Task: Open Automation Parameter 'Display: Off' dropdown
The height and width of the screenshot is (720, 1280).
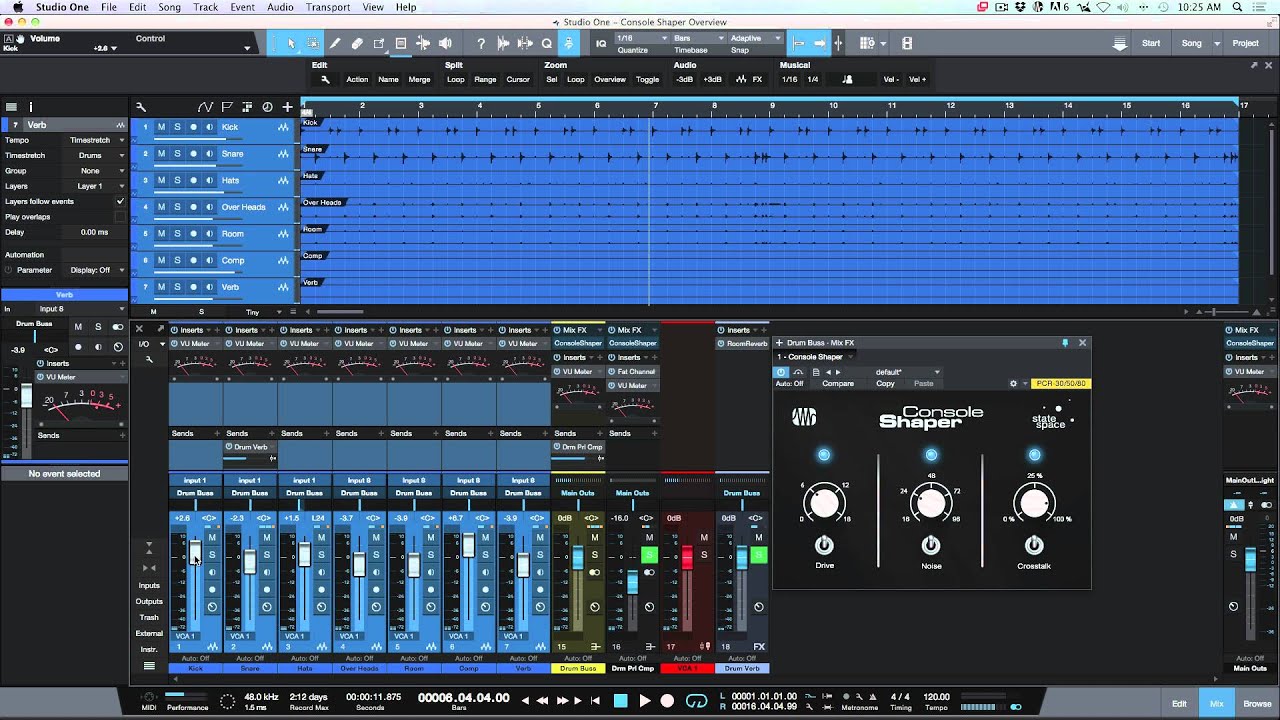Action: tap(97, 270)
